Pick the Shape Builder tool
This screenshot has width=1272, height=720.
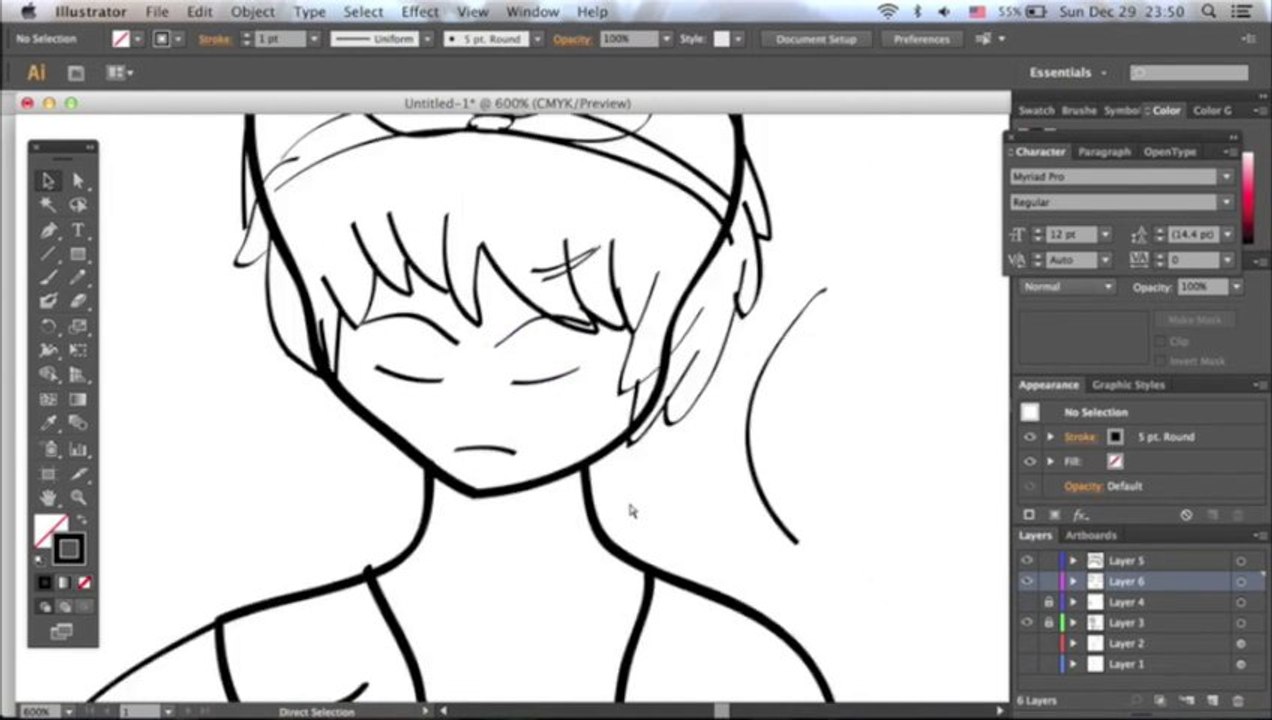point(47,374)
